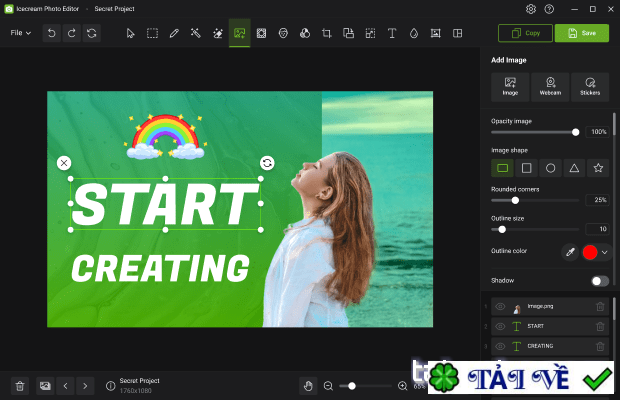Image resolution: width=620 pixels, height=400 pixels.
Task: Activate the hand pan tool
Action: pos(310,385)
